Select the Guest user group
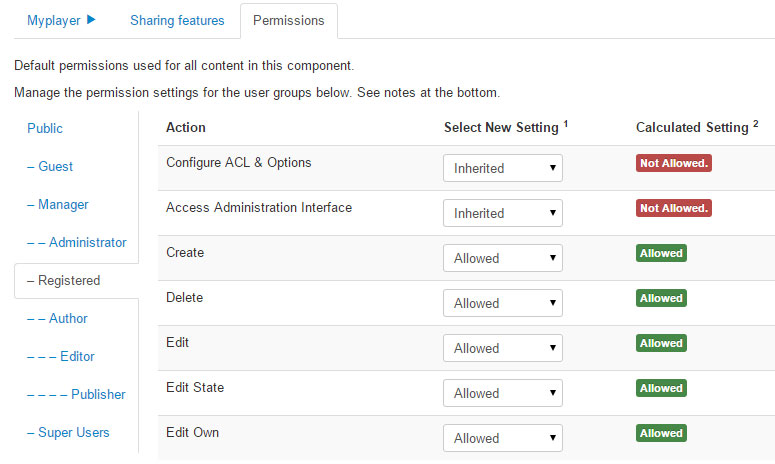This screenshot has height=464, width=775. click(50, 167)
